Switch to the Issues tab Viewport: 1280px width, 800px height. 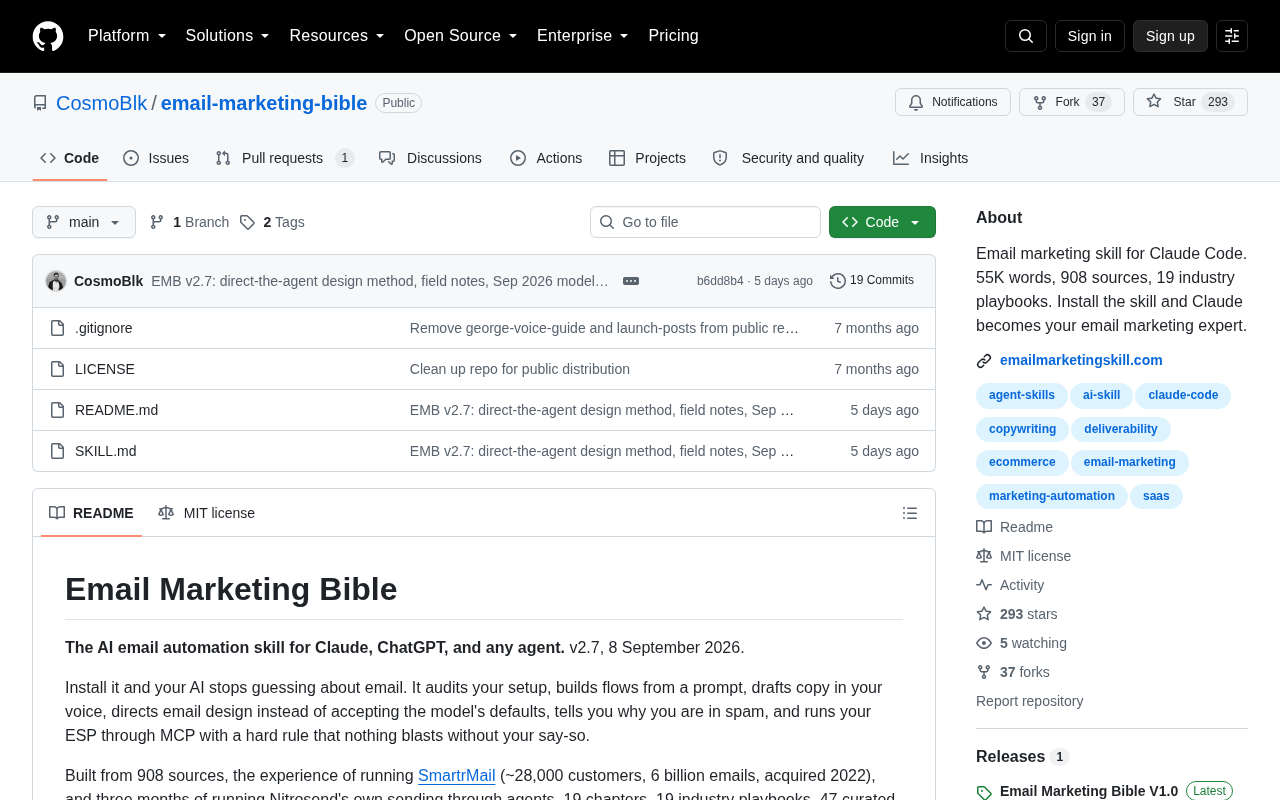156,158
